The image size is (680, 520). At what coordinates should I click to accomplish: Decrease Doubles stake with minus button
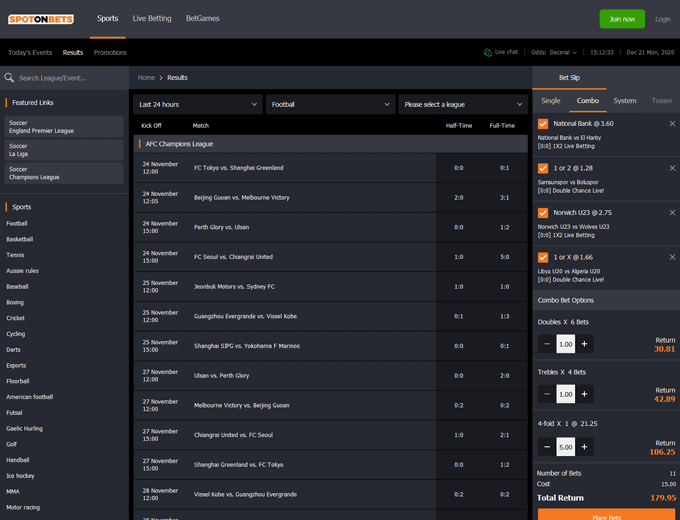pyautogui.click(x=547, y=344)
